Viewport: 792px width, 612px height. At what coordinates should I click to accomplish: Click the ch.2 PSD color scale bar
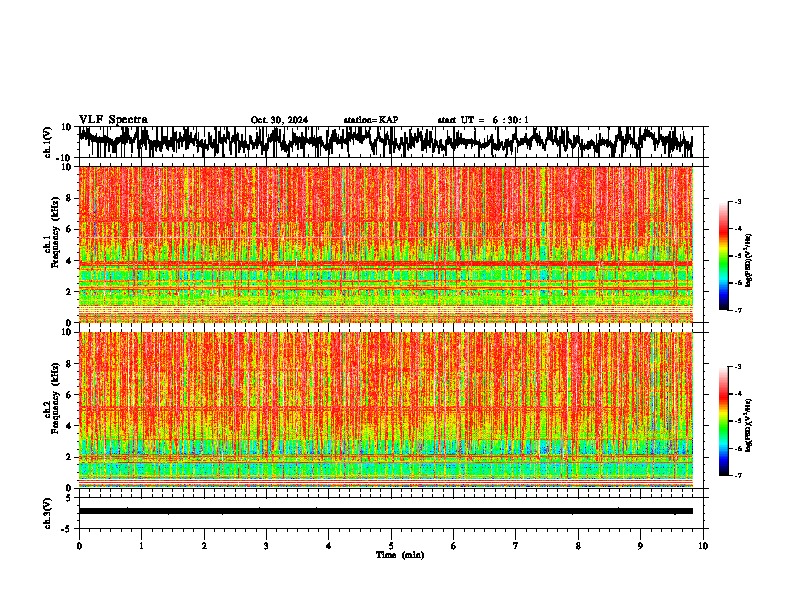click(724, 421)
